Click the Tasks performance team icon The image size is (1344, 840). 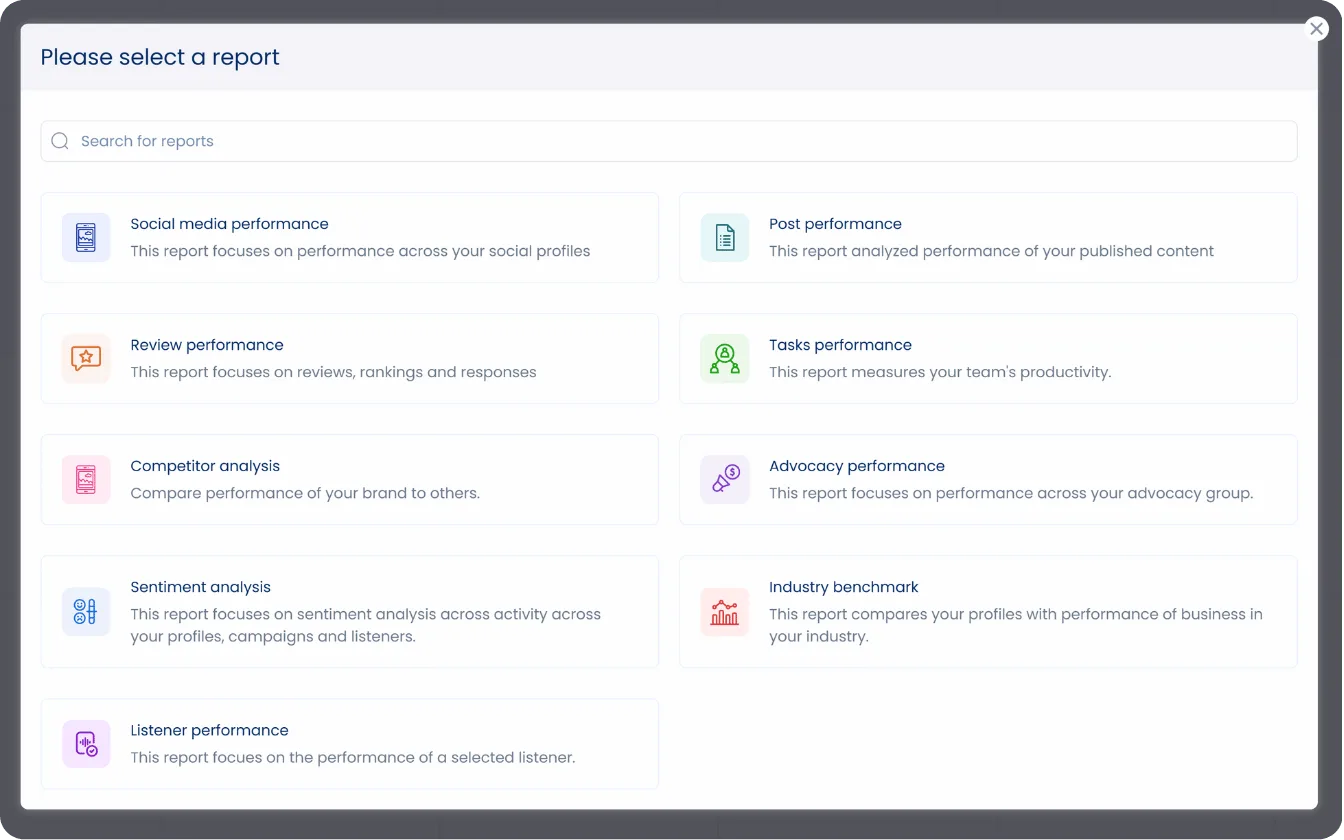(x=724, y=358)
